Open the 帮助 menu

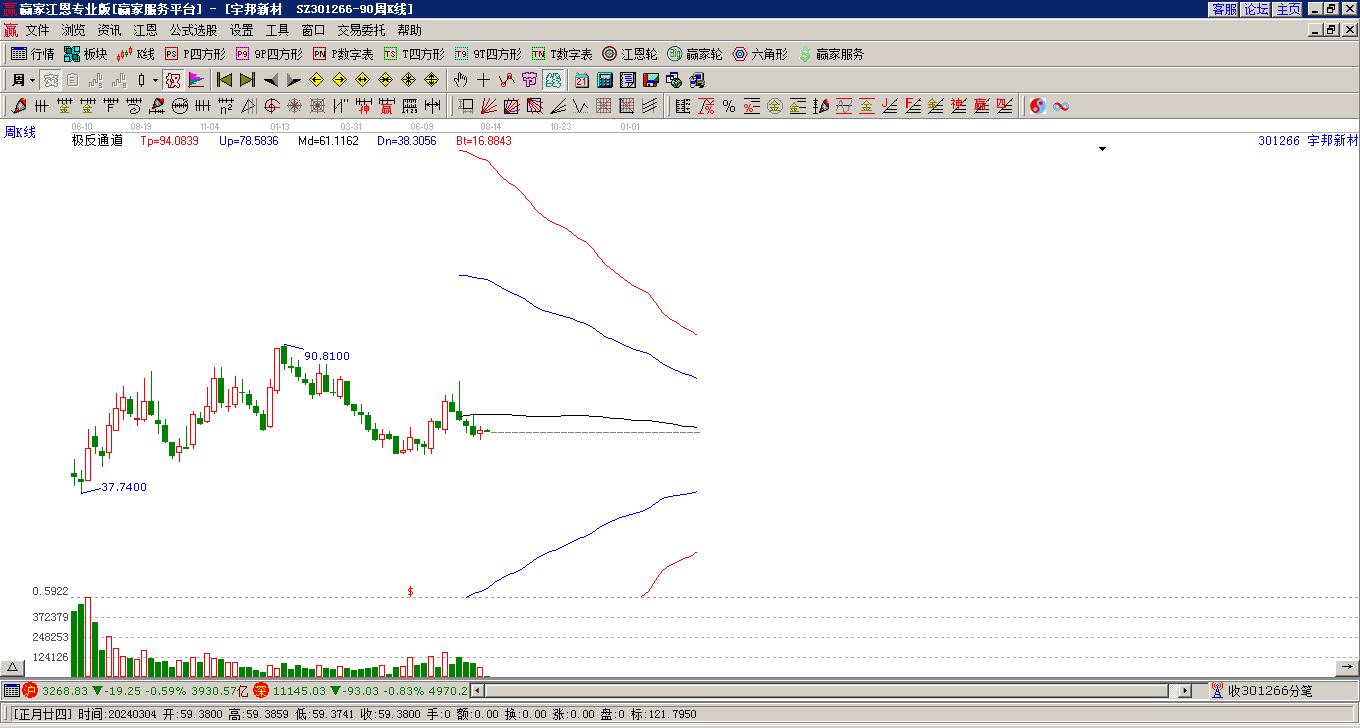tap(409, 31)
